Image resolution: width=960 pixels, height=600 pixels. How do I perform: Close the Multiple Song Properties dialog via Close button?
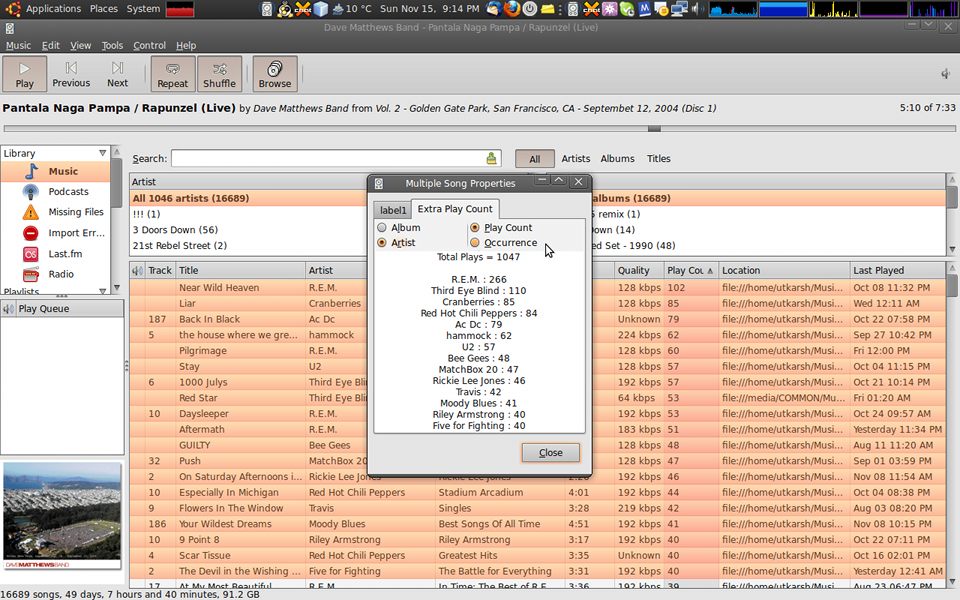coord(550,452)
